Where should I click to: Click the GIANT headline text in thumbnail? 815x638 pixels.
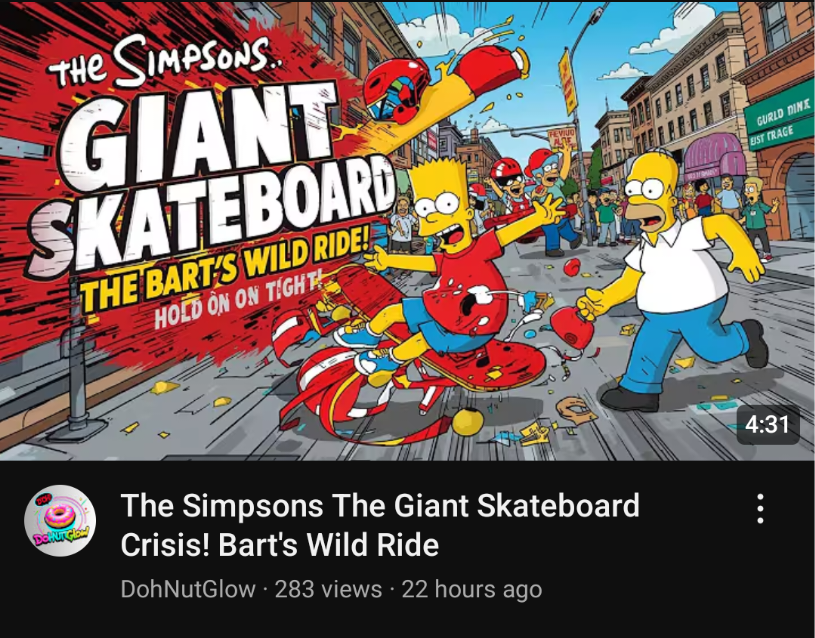click(200, 136)
